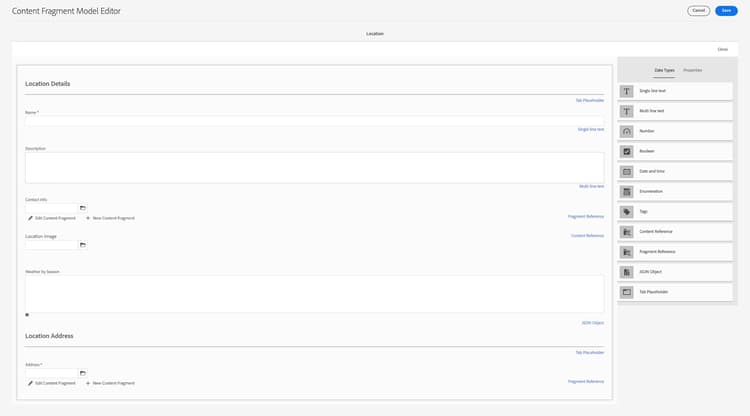Screen dimensions: 750x416
Task: Click Fragment Reference tag beside Address
Action: [x=586, y=382]
